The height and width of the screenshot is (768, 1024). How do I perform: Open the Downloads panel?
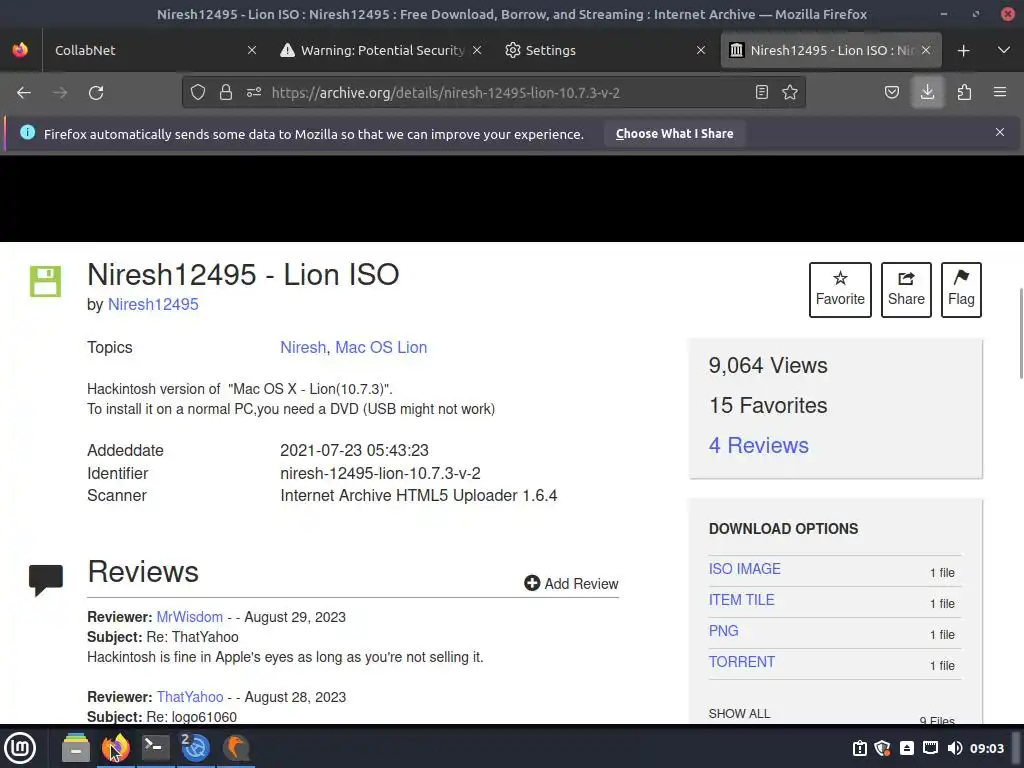[927, 93]
